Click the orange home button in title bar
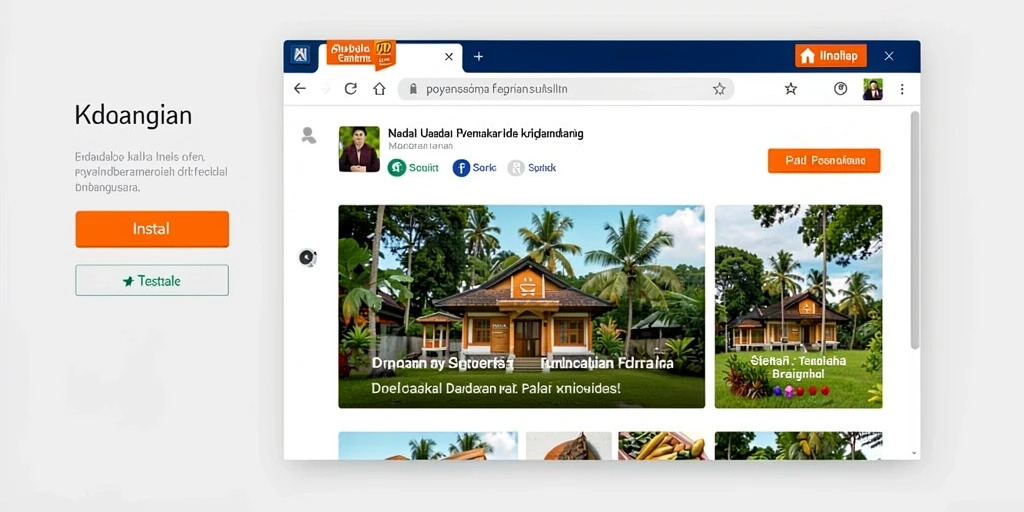 click(x=831, y=56)
